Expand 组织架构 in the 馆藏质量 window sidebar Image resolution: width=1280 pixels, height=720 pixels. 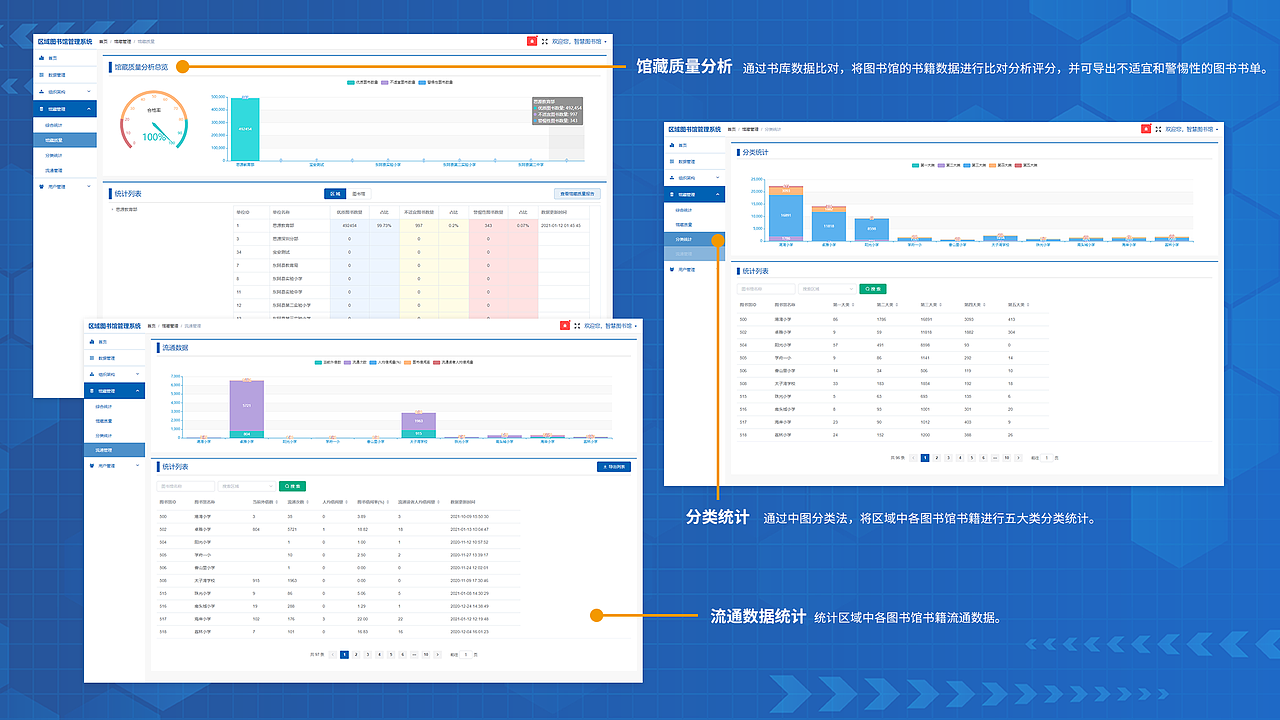coord(89,91)
